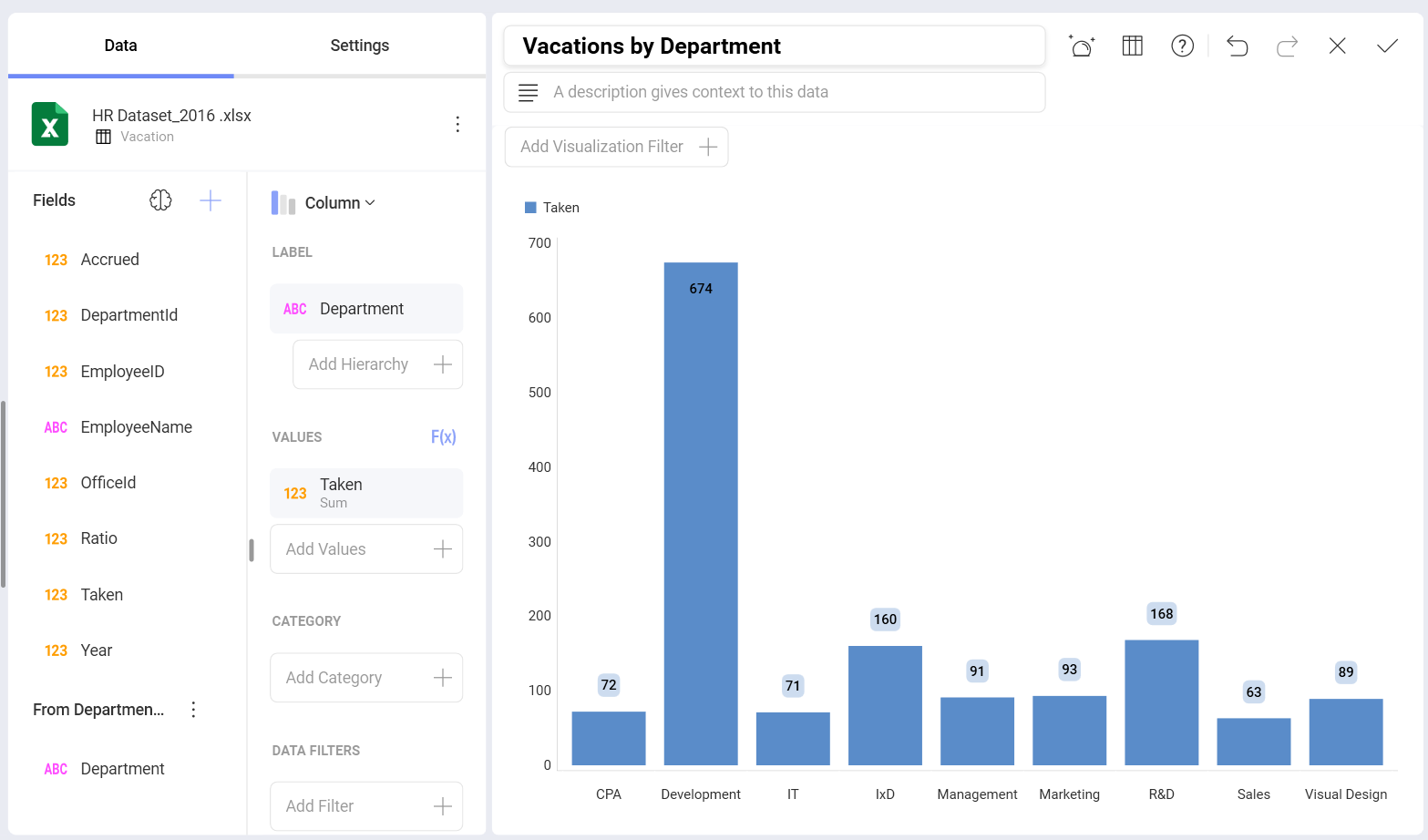Image resolution: width=1428 pixels, height=840 pixels.
Task: Click the Vacation table icon
Action: pyautogui.click(x=104, y=137)
